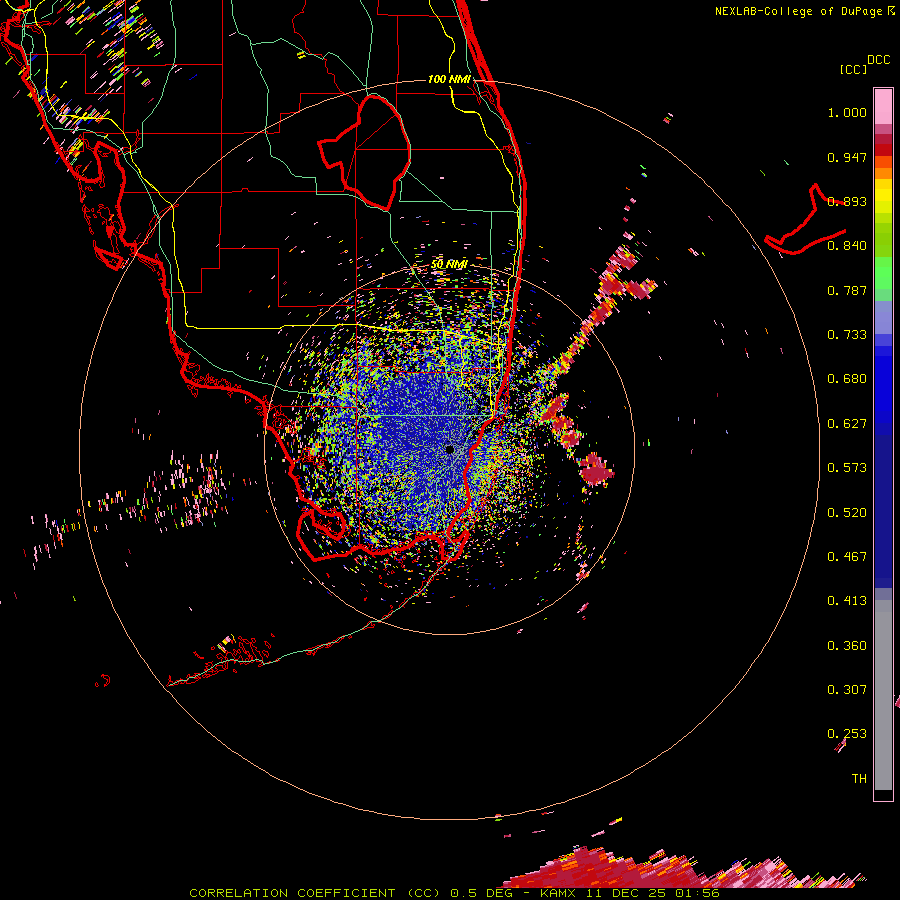Click the 0.893 scale value
This screenshot has height=900, width=900.
pos(847,201)
